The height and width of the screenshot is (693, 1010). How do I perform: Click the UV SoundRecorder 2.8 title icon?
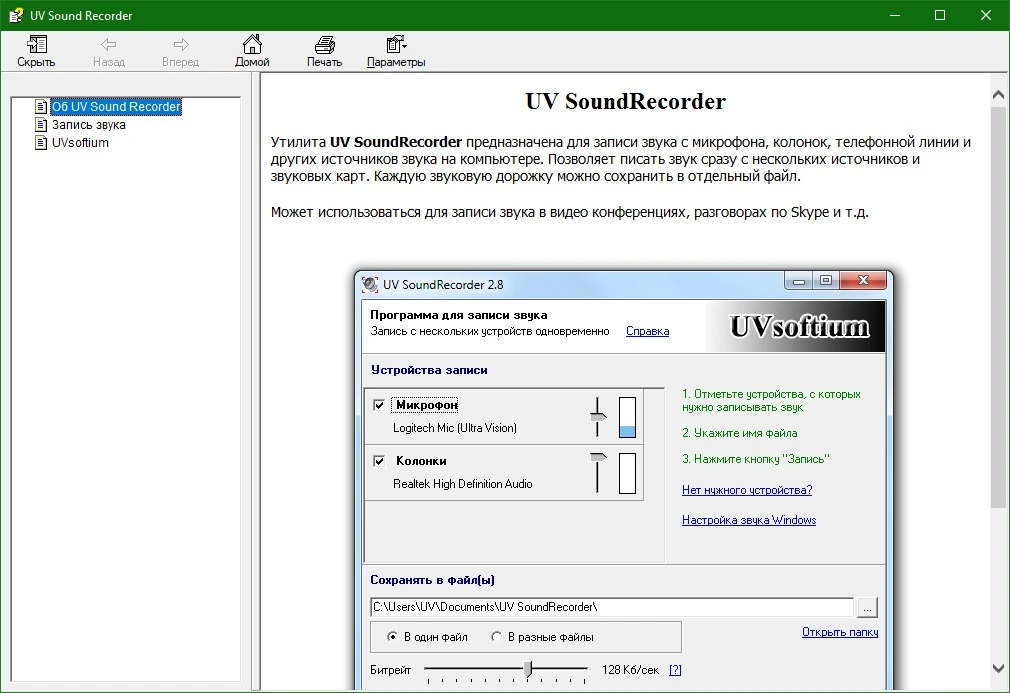370,284
